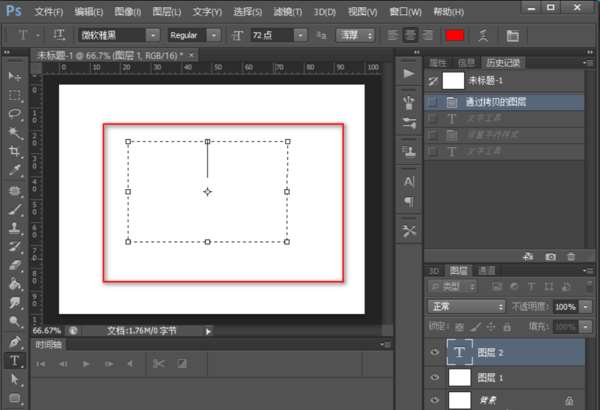Select the Clone Stamp tool
The width and height of the screenshot is (600, 410).
click(15, 228)
